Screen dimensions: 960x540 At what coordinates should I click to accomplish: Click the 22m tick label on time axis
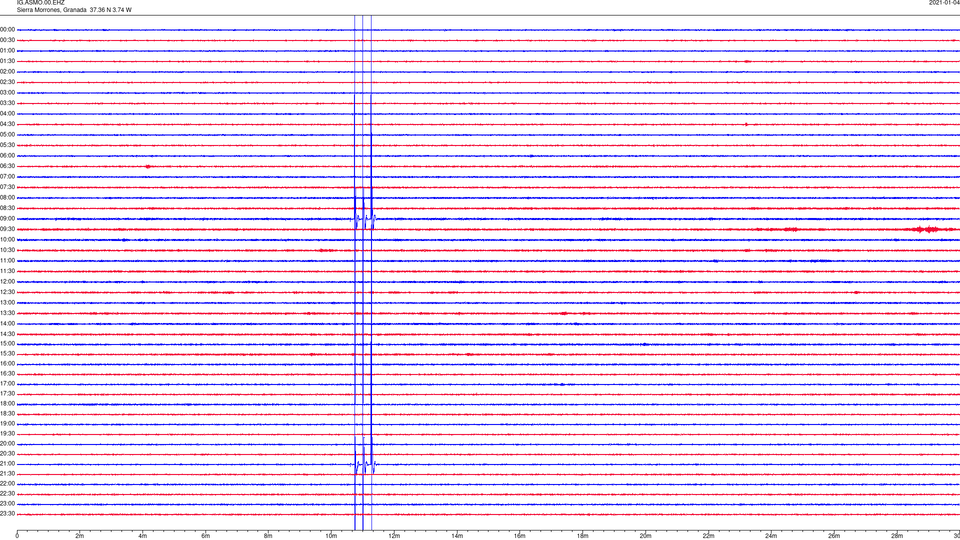coord(708,536)
